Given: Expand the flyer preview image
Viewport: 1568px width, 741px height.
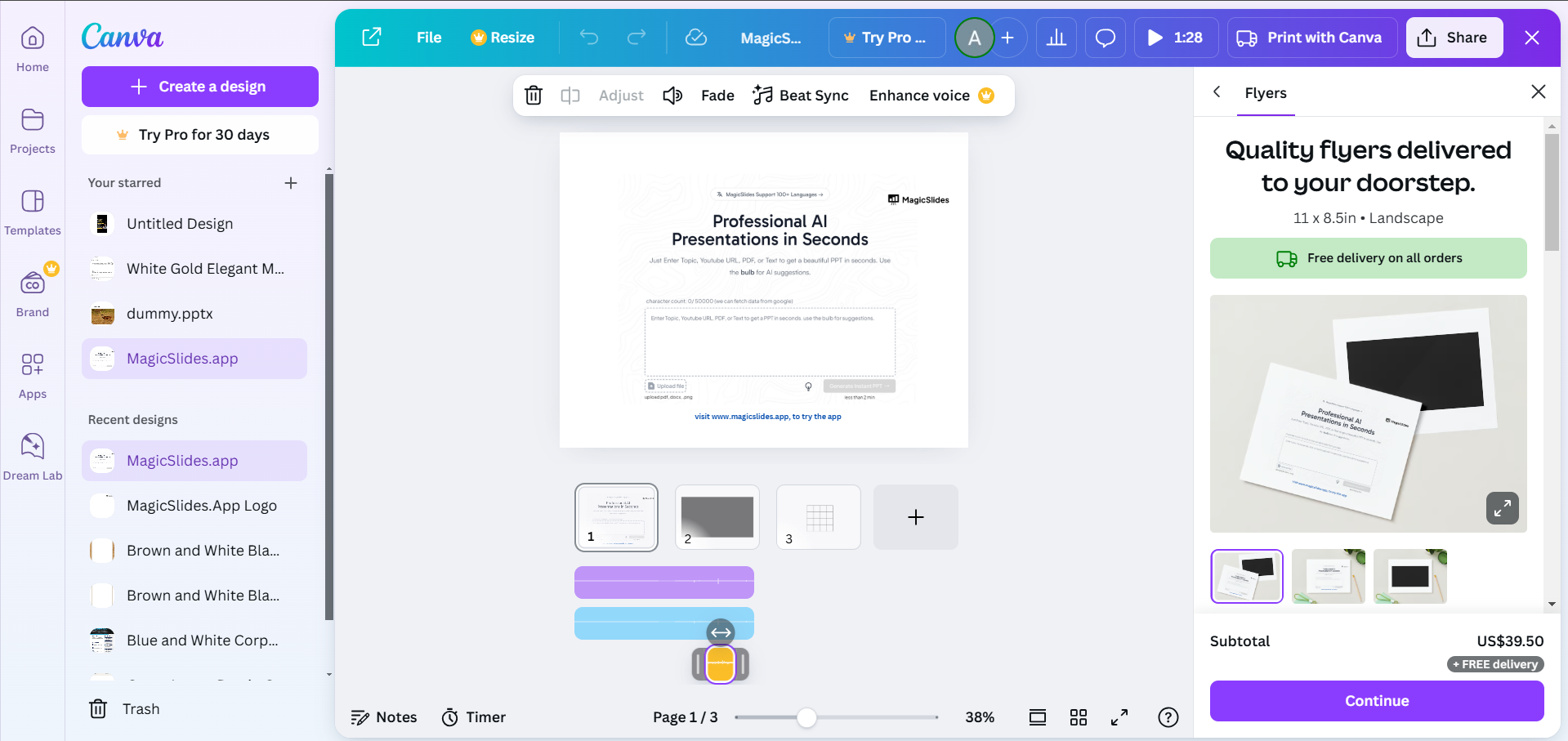Looking at the screenshot, I should tap(1503, 508).
